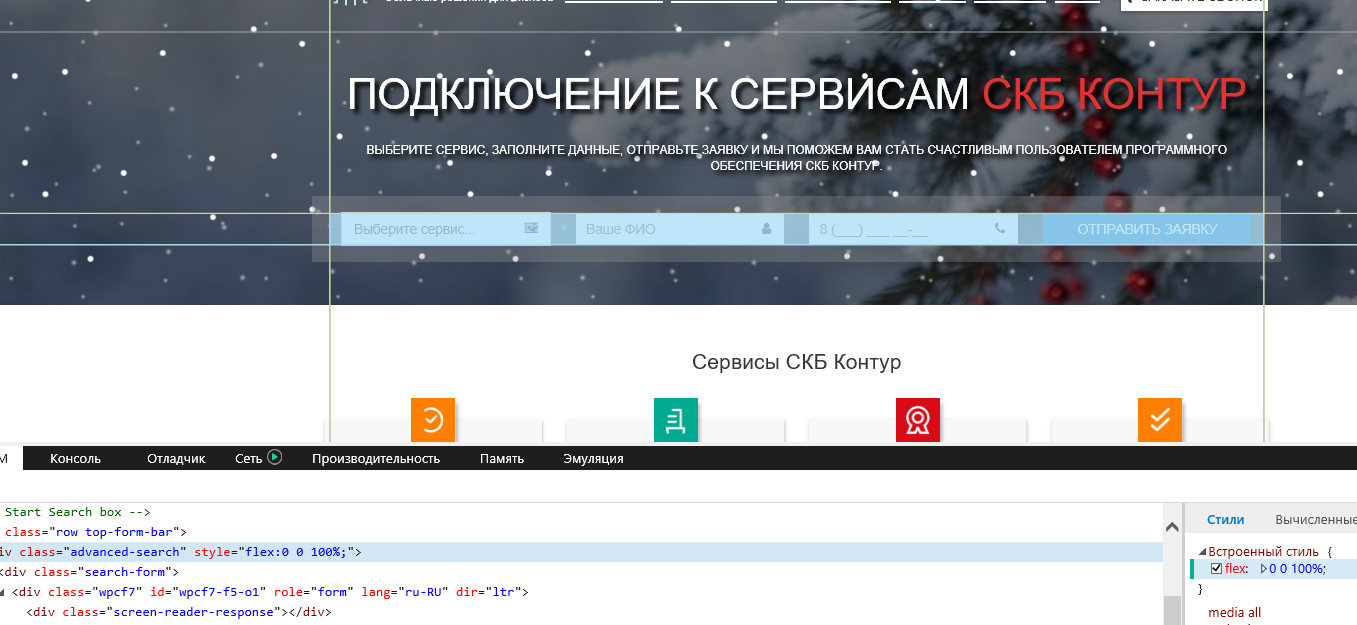The height and width of the screenshot is (625, 1357).
Task: Click the teal document service icon
Action: pos(675,420)
